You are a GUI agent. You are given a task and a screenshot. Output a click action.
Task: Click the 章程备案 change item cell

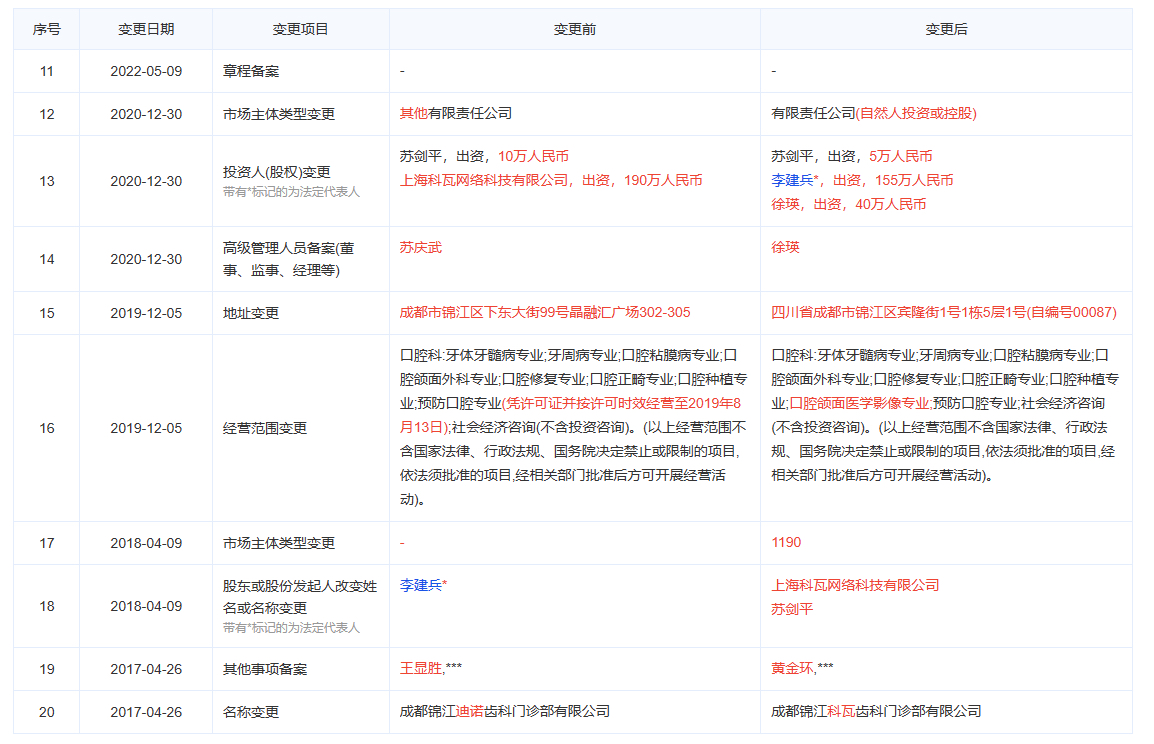click(x=252, y=72)
